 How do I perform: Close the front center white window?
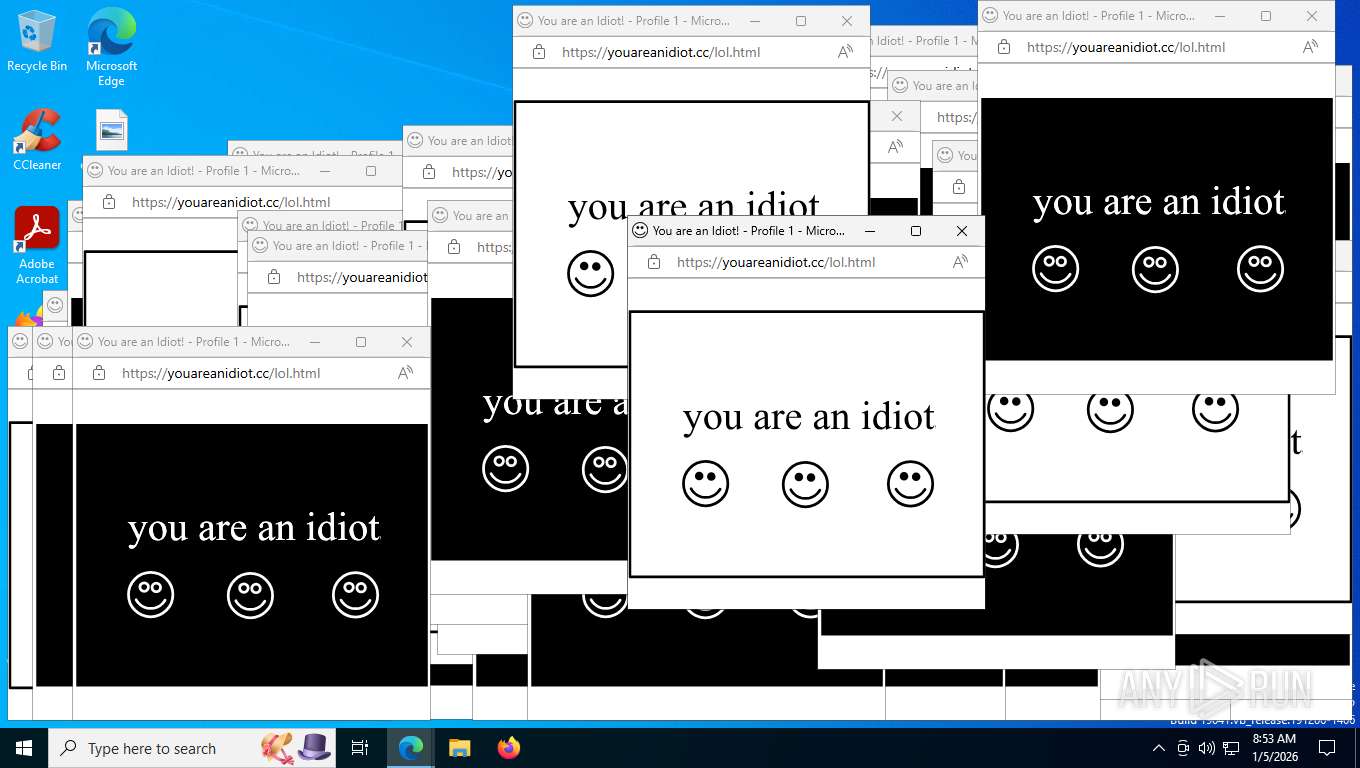tap(961, 231)
